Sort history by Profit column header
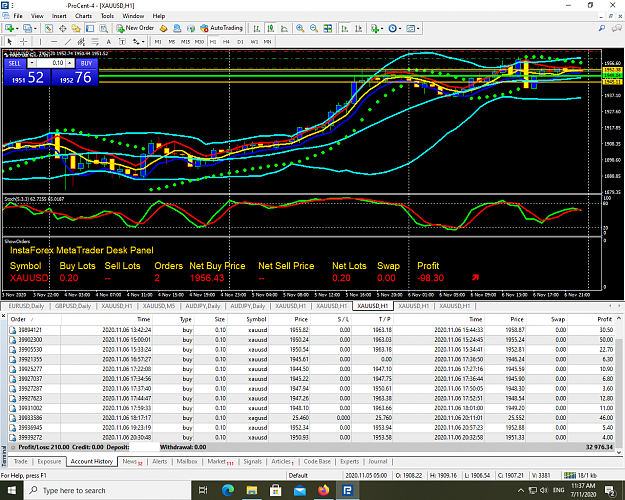625x500 pixels. (604, 319)
